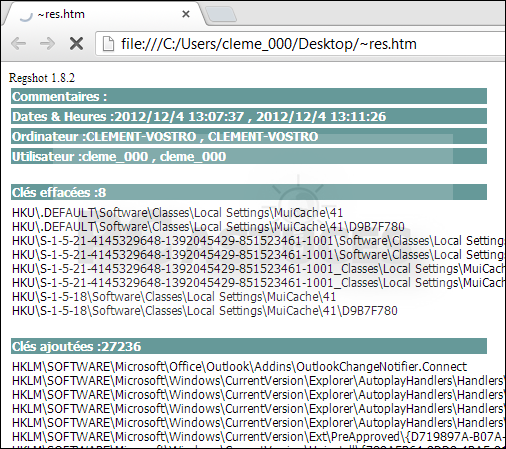Close the ~res.htm tab
Screen dimensions: 506x449
186,14
